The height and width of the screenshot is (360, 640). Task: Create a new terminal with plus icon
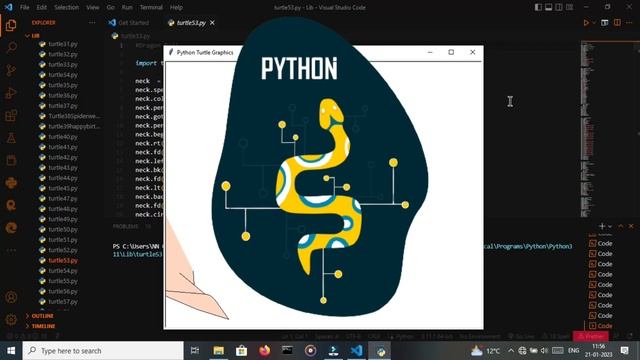602,226
